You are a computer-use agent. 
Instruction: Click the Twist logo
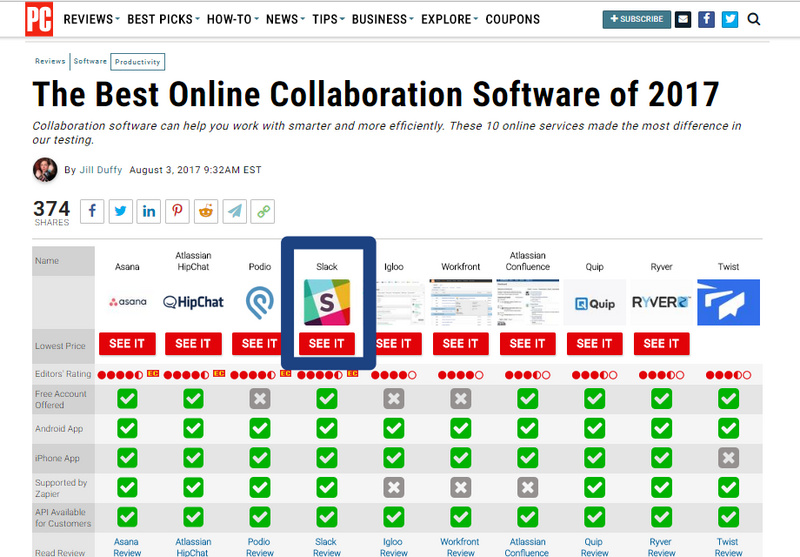point(728,302)
